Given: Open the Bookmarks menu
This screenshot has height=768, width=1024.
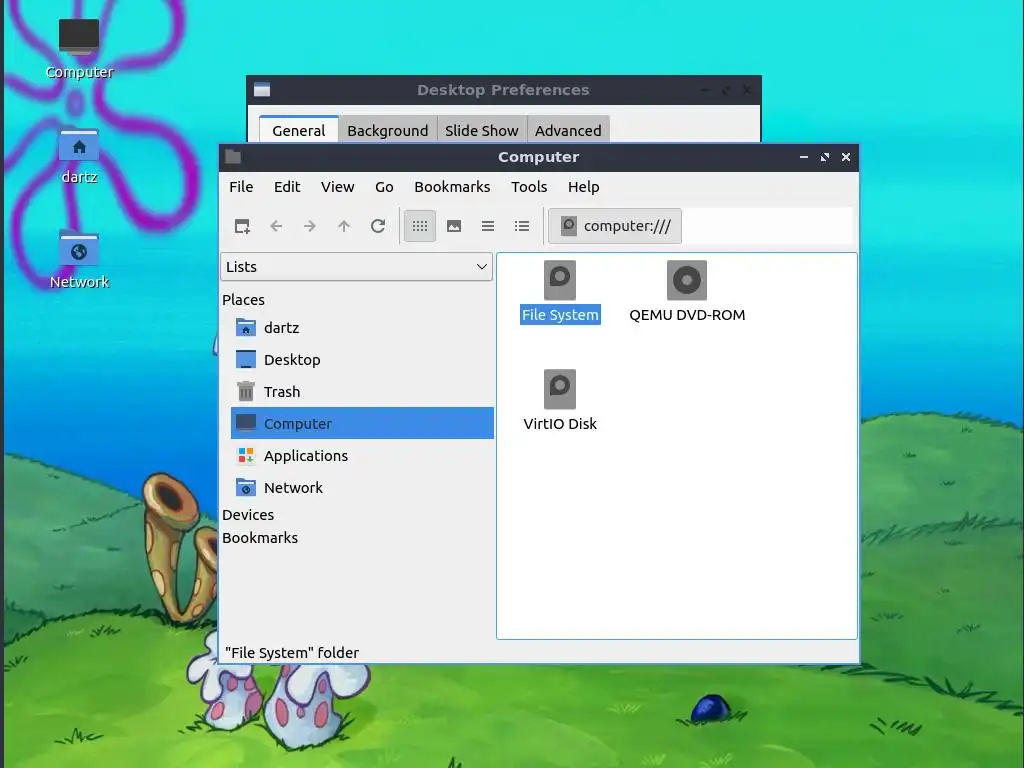Looking at the screenshot, I should (452, 187).
